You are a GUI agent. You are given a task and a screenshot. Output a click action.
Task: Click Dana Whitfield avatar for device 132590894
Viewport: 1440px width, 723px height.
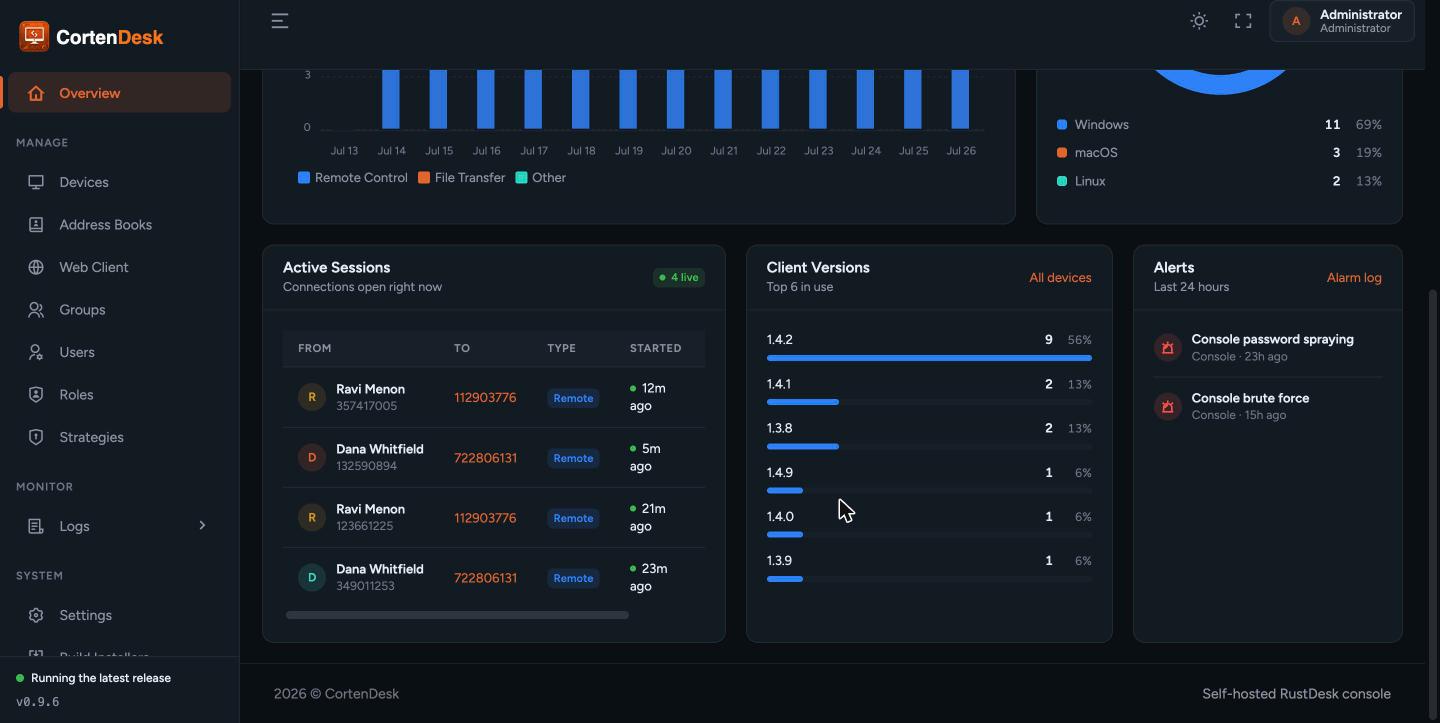point(312,457)
